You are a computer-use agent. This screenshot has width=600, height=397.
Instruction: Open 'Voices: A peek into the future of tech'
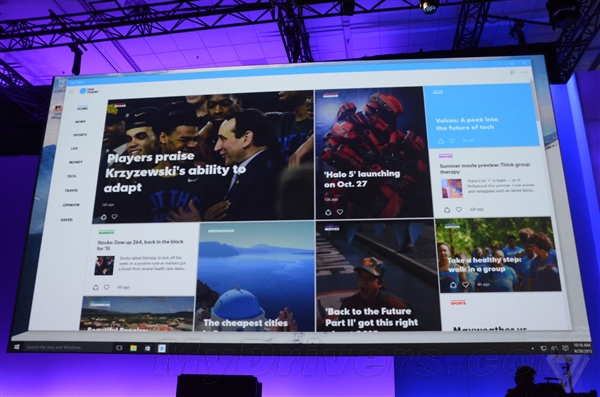[467, 124]
